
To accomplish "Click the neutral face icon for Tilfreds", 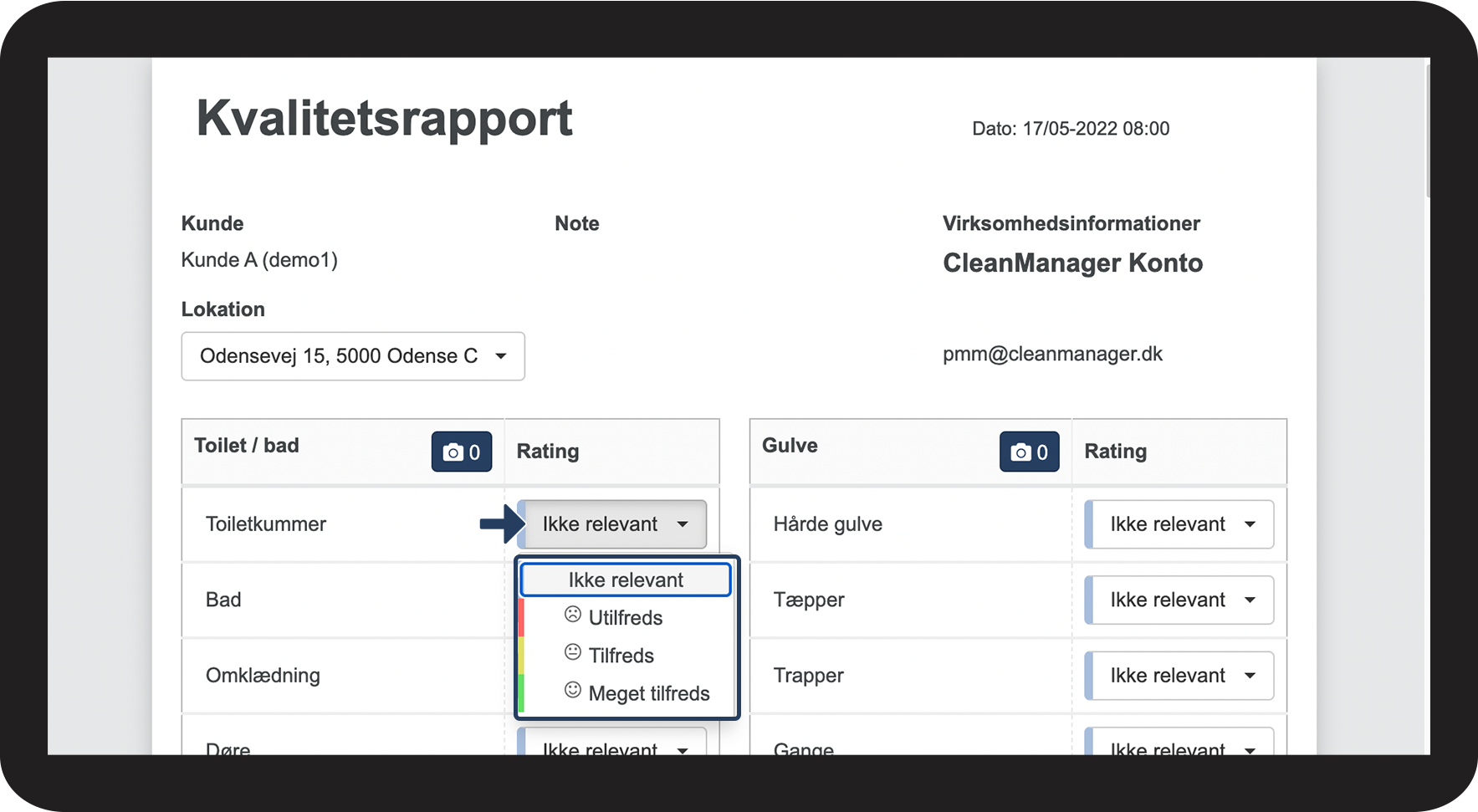I will 573,652.
